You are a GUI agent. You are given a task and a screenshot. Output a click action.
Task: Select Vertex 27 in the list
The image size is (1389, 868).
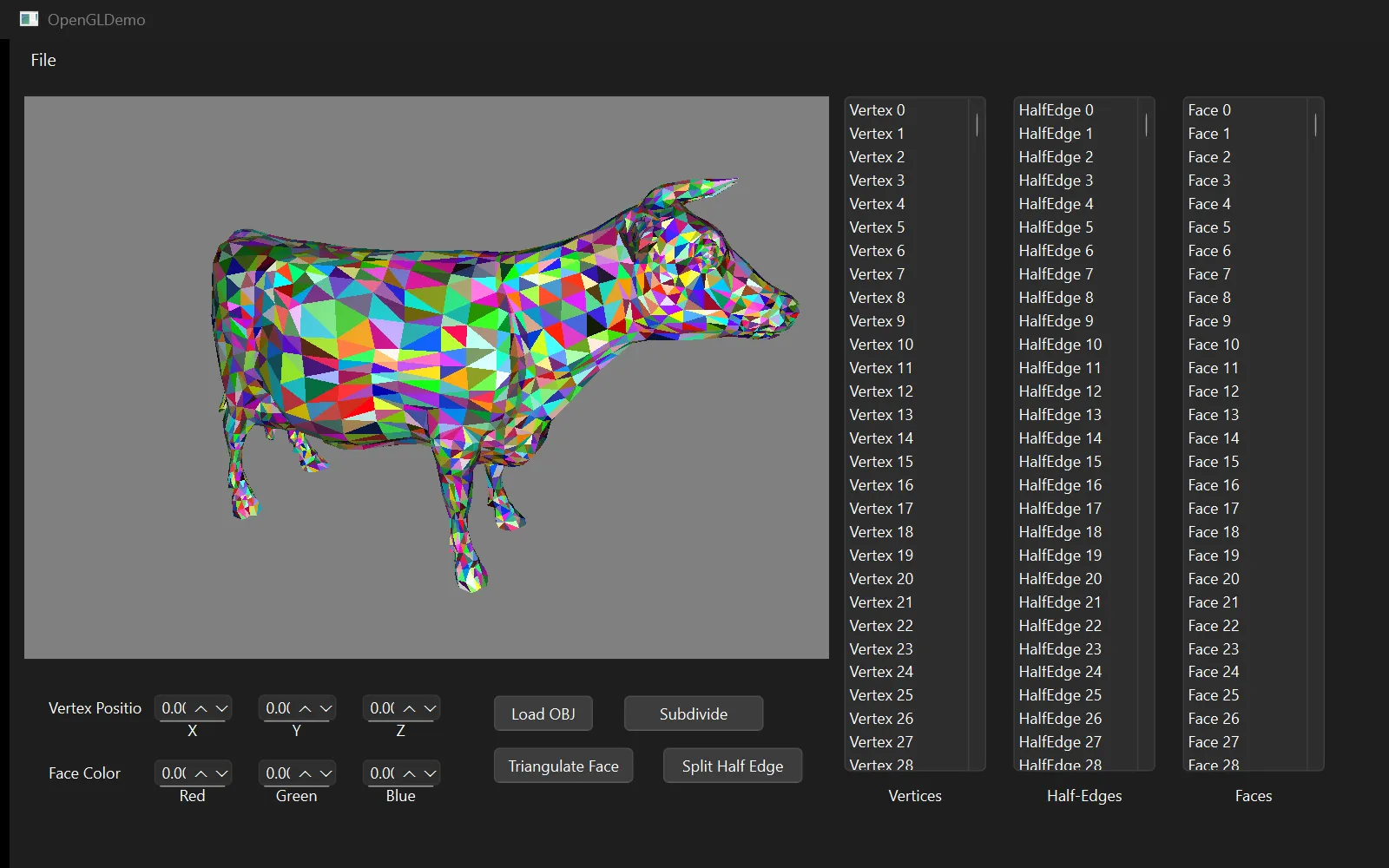click(x=907, y=742)
